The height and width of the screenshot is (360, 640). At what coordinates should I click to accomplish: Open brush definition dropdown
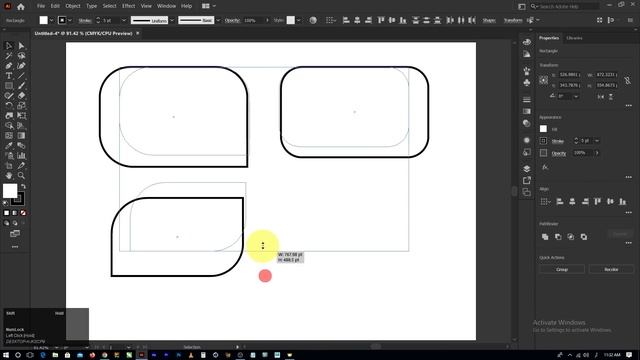218,20
